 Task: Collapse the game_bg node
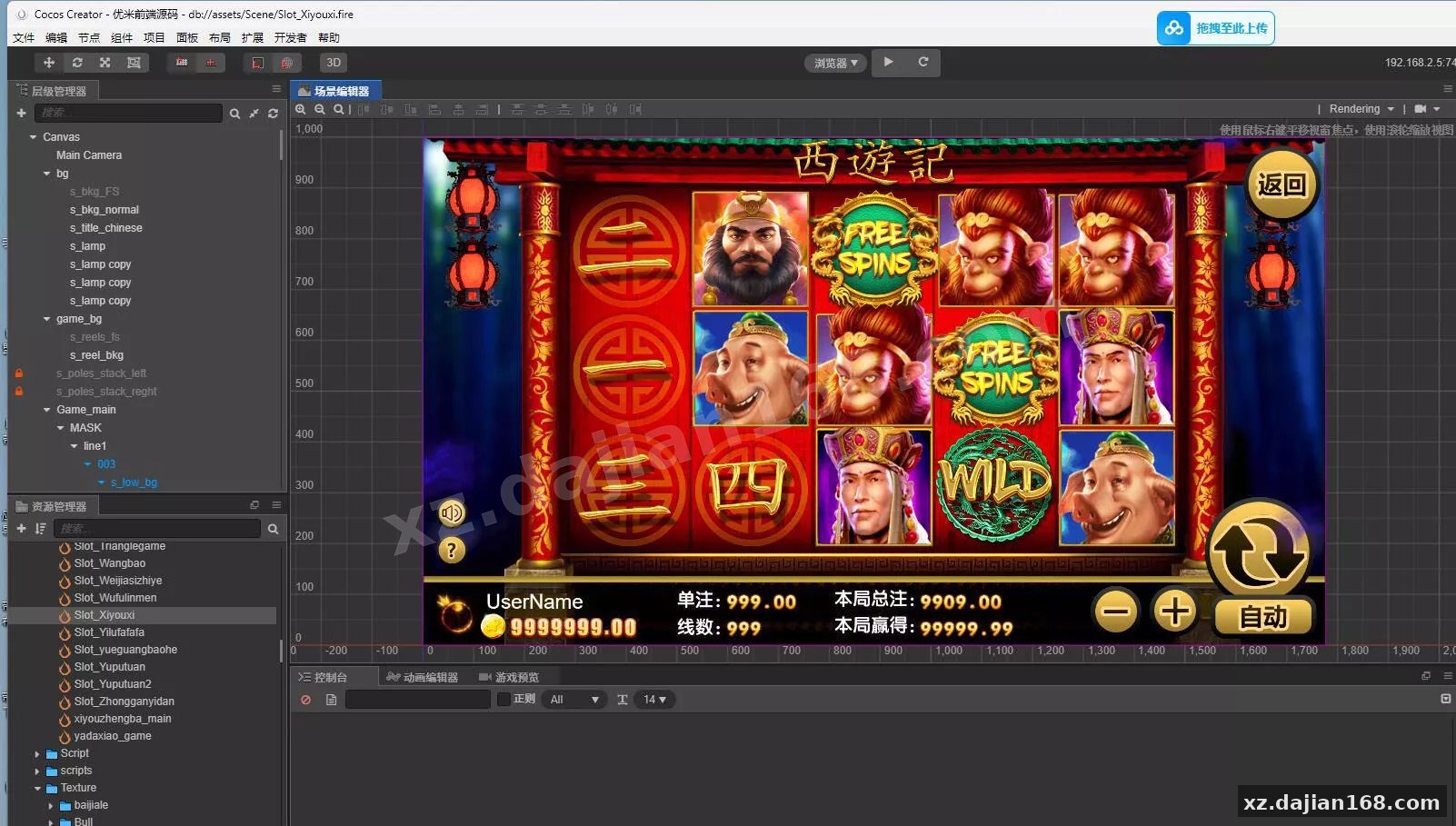click(x=47, y=319)
